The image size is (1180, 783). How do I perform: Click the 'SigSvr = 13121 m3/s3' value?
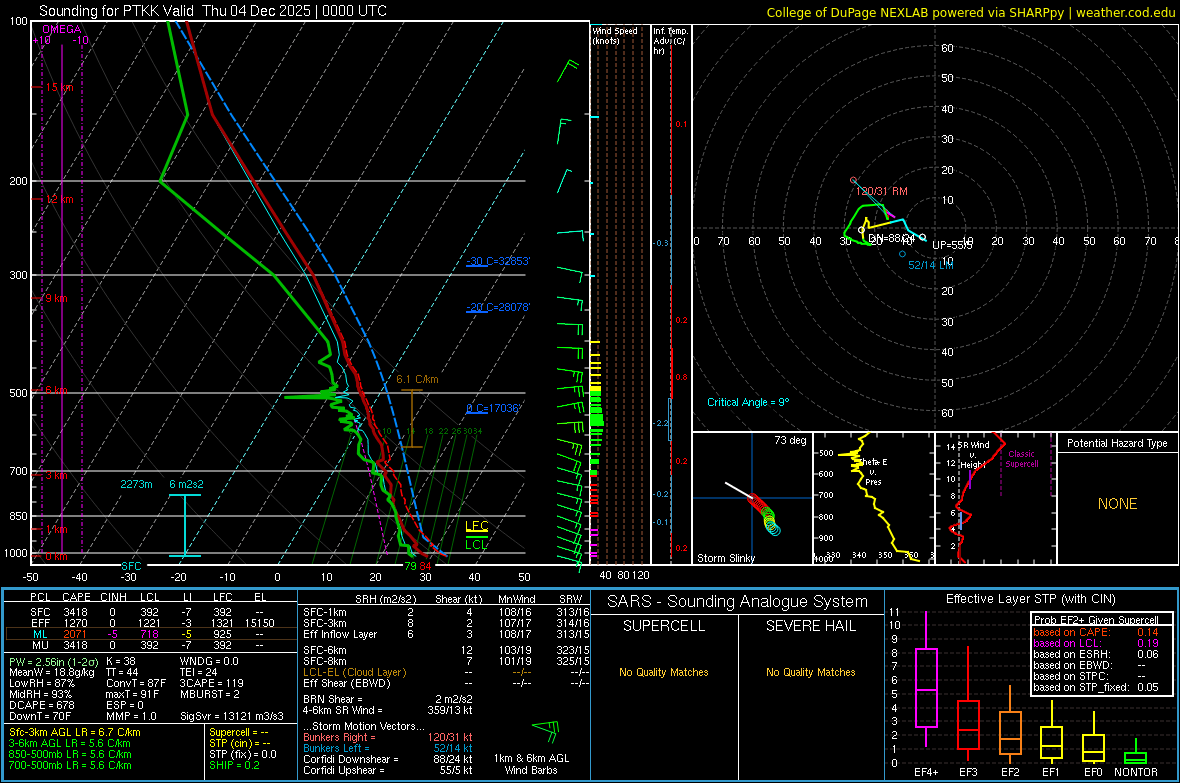click(232, 717)
